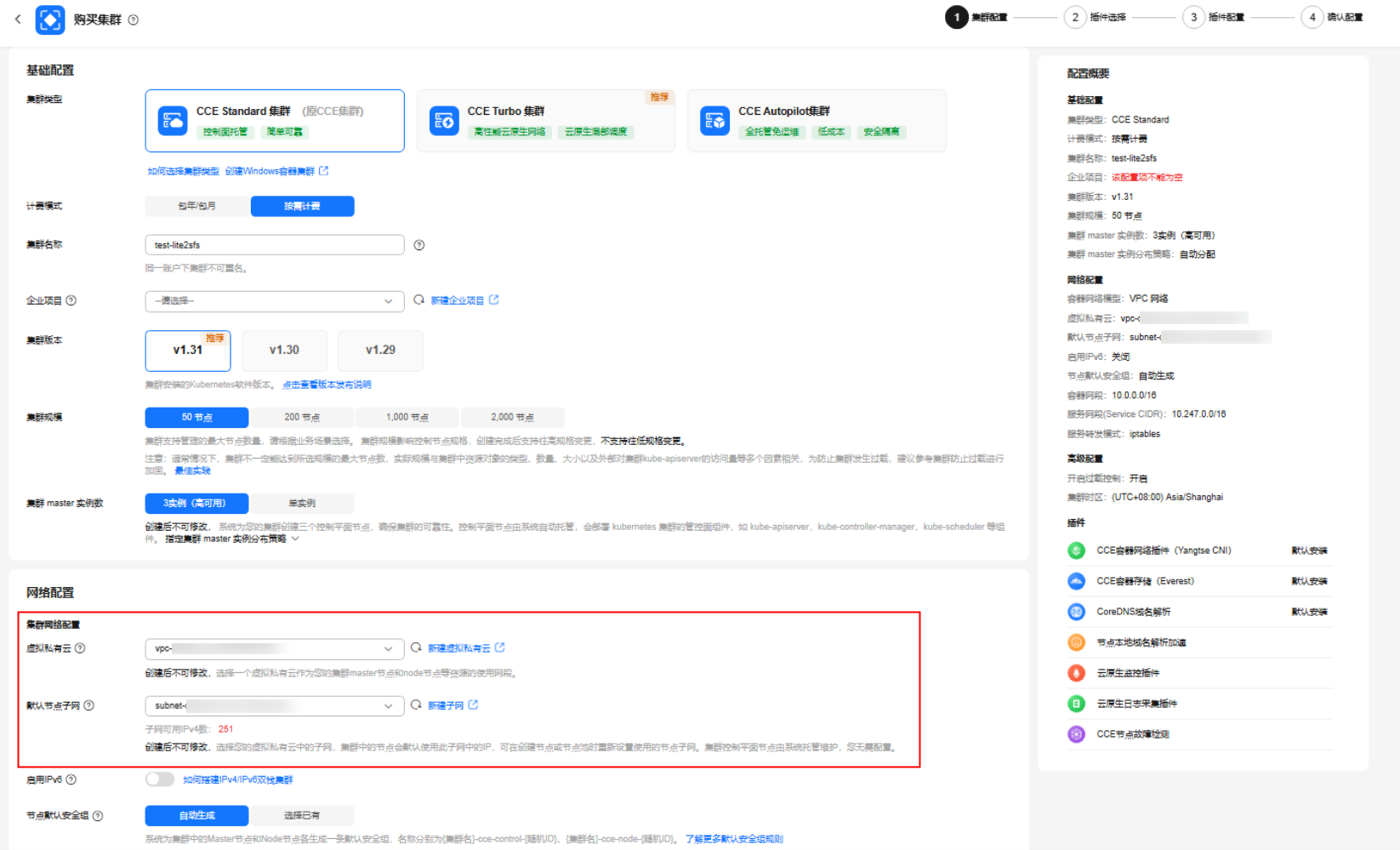The height and width of the screenshot is (850, 1400).
Task: Select 1,000 节点 cluster scale
Action: [x=407, y=417]
